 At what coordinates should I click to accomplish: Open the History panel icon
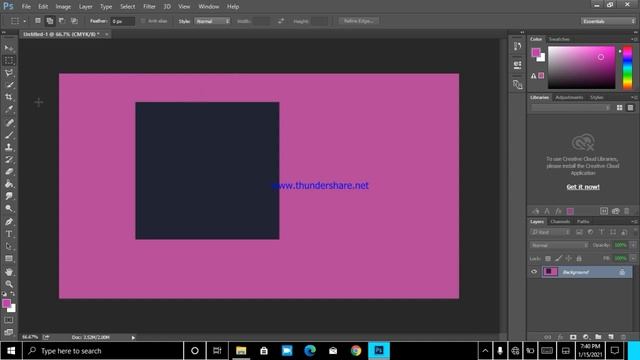518,46
